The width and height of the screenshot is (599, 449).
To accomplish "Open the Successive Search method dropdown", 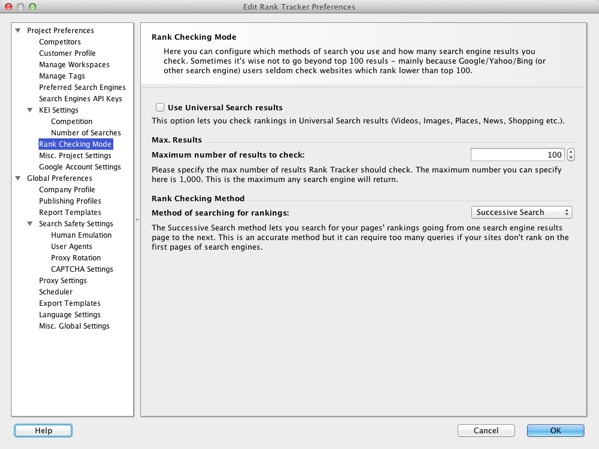I will 521,212.
